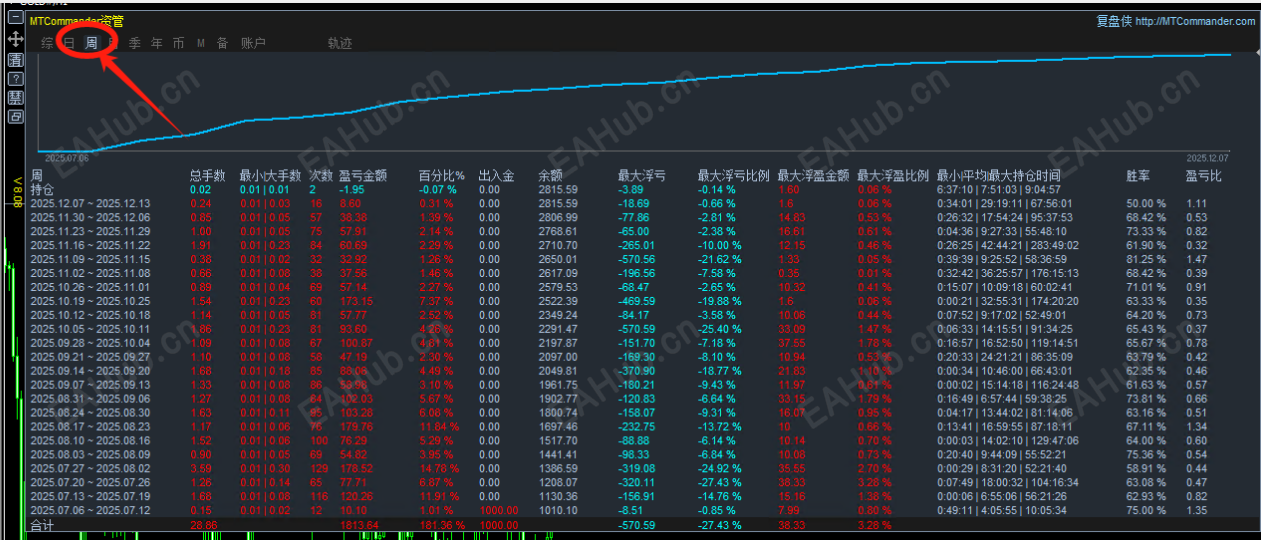Switch to the 年 yearly tab
The height and width of the screenshot is (540, 1261).
point(157,43)
